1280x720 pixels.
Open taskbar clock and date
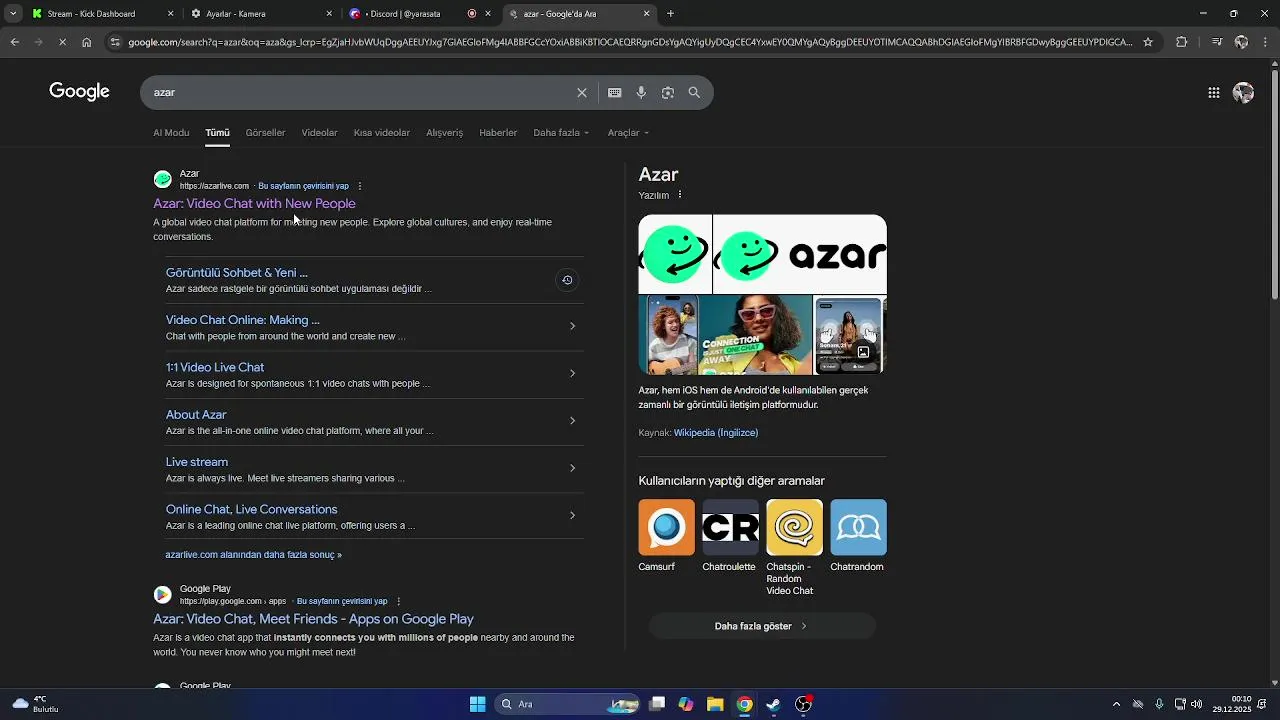coord(1232,704)
